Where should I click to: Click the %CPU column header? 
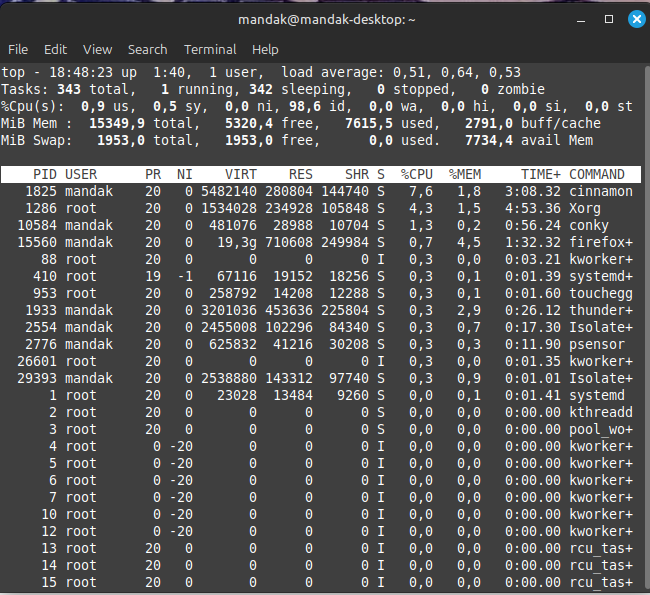pyautogui.click(x=417, y=175)
